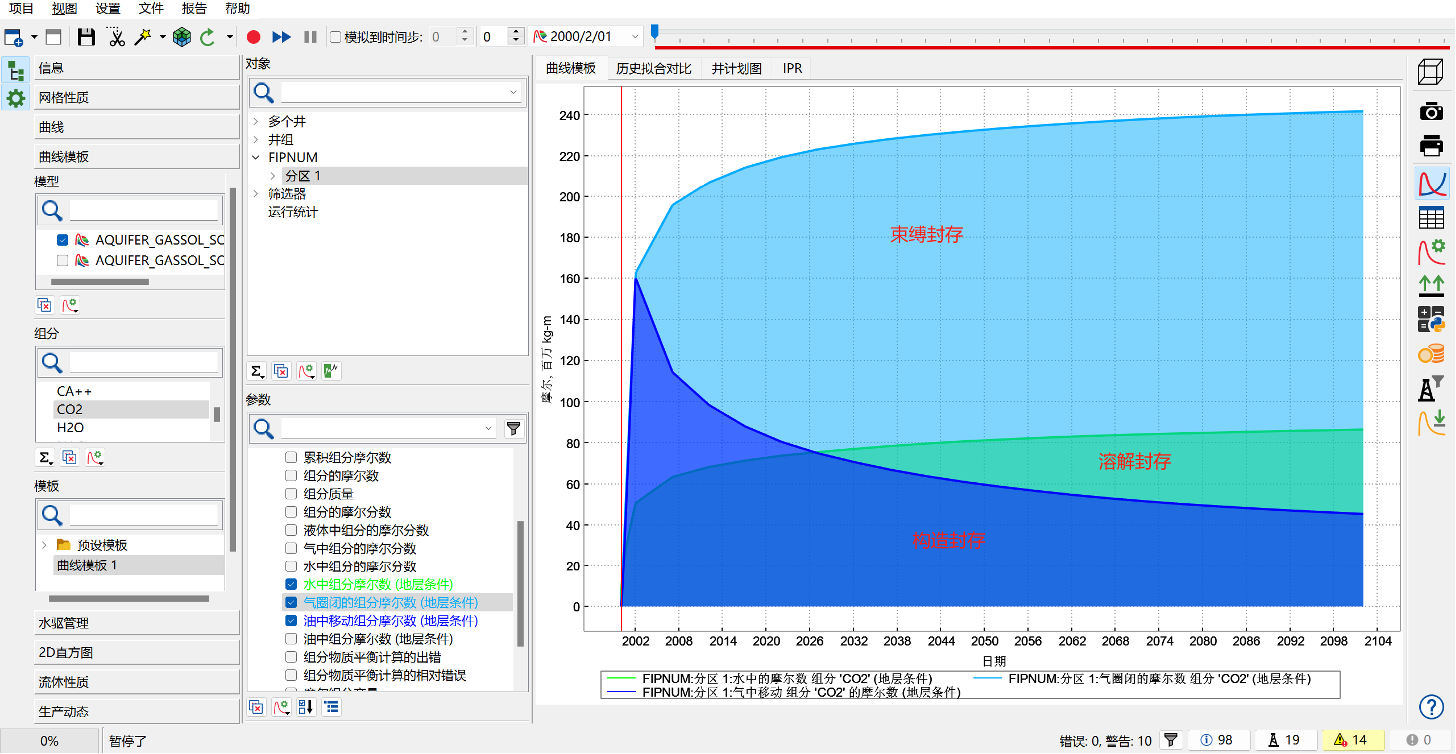Click the magic wand tool icon

[144, 37]
